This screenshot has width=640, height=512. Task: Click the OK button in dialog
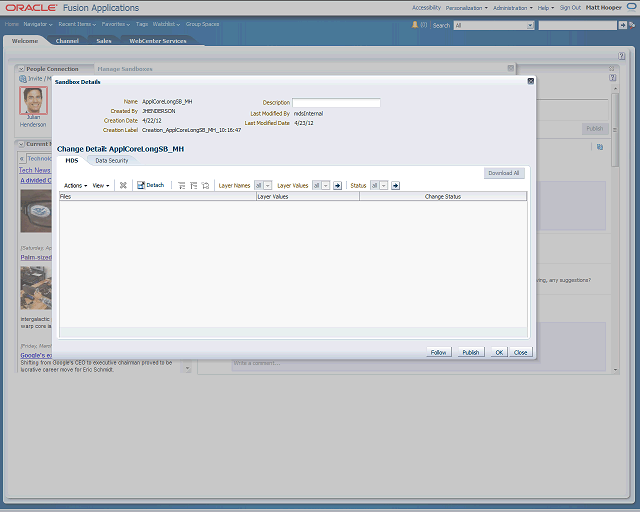coord(499,352)
